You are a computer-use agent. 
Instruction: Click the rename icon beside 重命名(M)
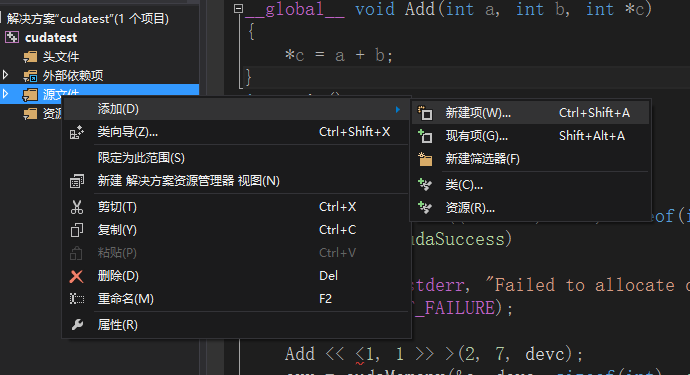(77, 299)
